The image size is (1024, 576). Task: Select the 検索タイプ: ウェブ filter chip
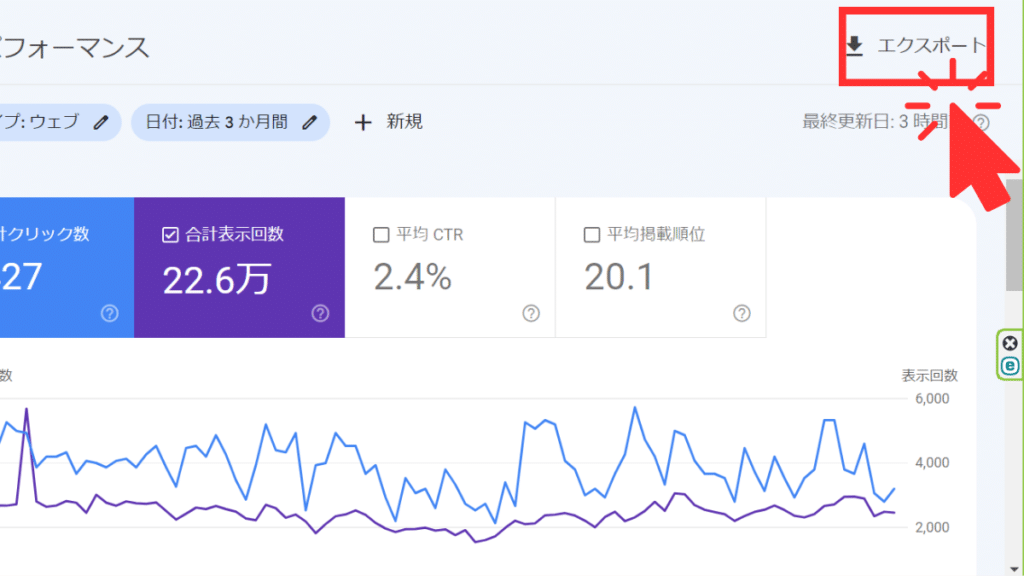coord(55,122)
